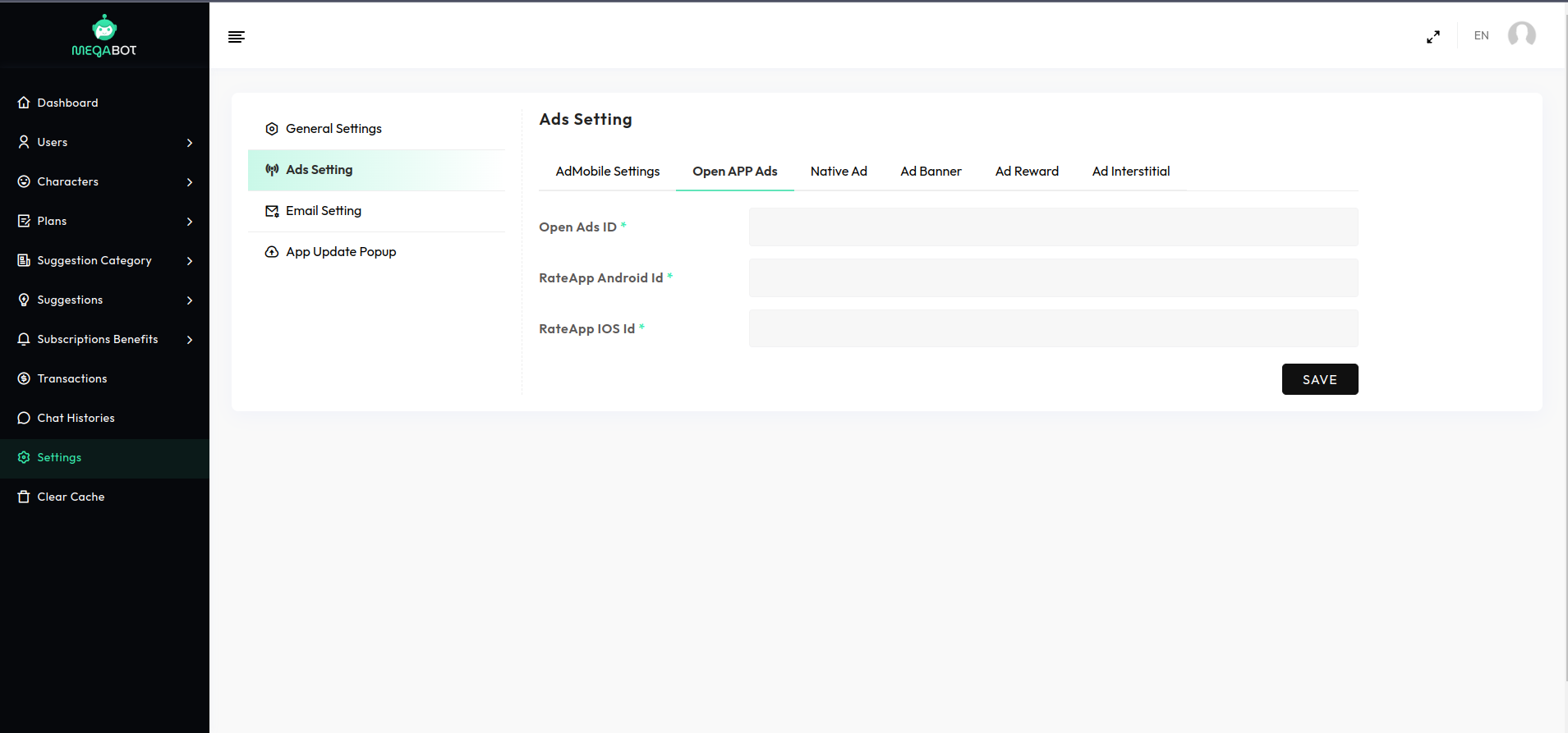1568x733 pixels.
Task: Click the Chat Histories bubble icon
Action: click(x=24, y=418)
